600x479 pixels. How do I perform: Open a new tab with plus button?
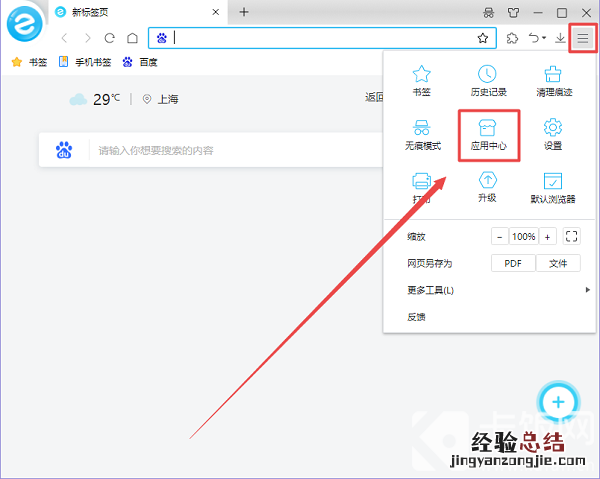coord(244,12)
